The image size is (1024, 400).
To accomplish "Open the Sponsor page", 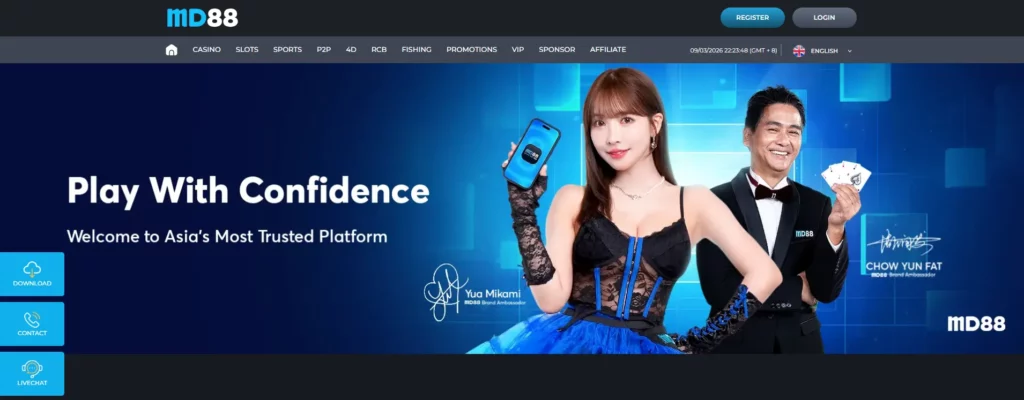I will [557, 50].
